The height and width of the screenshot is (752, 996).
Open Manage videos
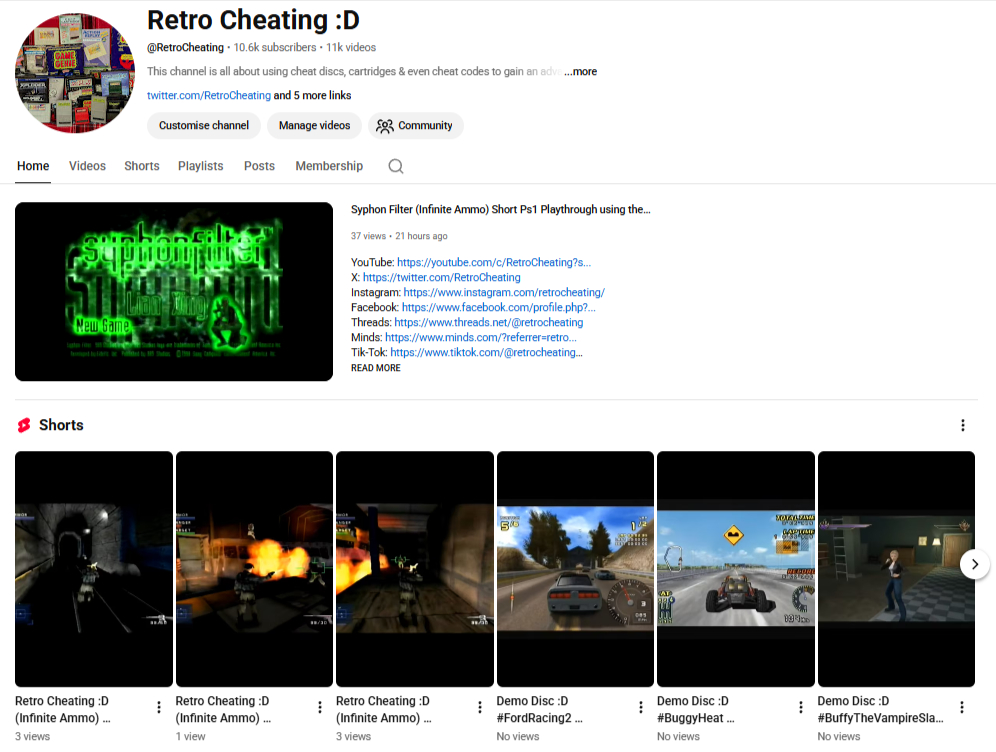point(314,125)
